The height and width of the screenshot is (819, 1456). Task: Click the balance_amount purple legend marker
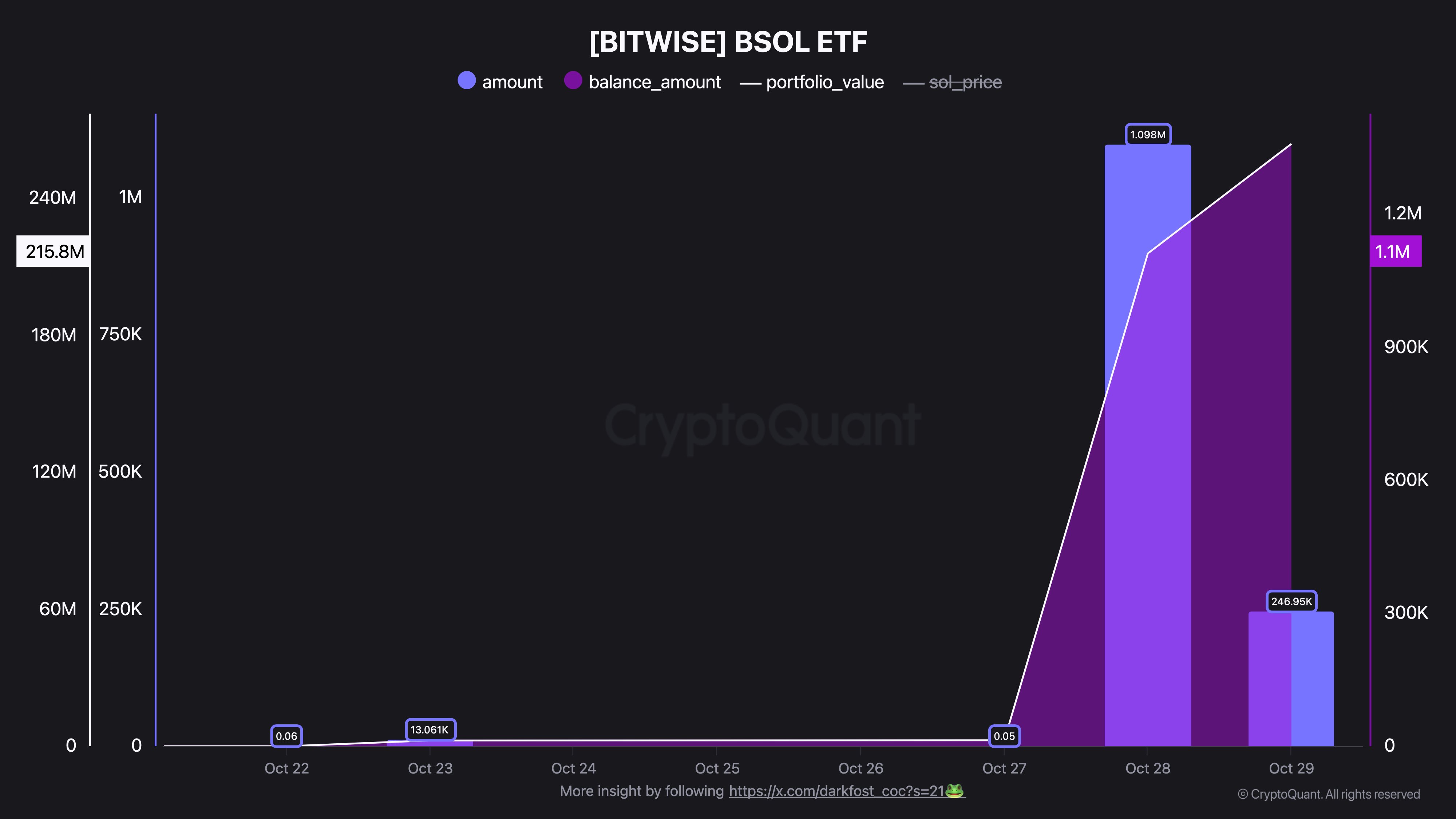tap(573, 80)
